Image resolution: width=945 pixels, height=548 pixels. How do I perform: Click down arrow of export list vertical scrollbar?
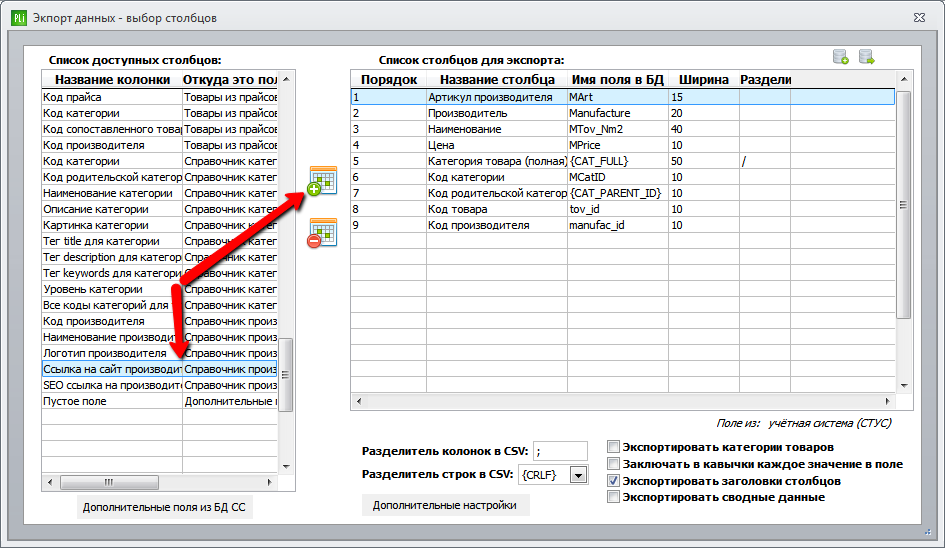(903, 386)
